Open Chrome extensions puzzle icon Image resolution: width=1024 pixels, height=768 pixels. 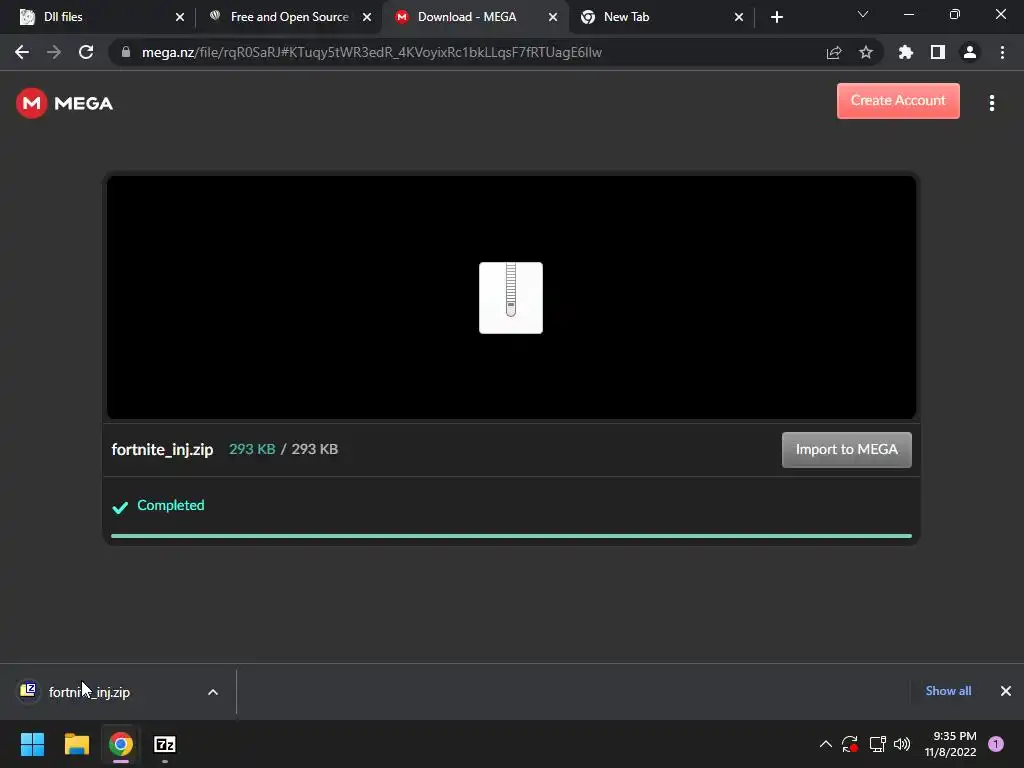coord(906,52)
